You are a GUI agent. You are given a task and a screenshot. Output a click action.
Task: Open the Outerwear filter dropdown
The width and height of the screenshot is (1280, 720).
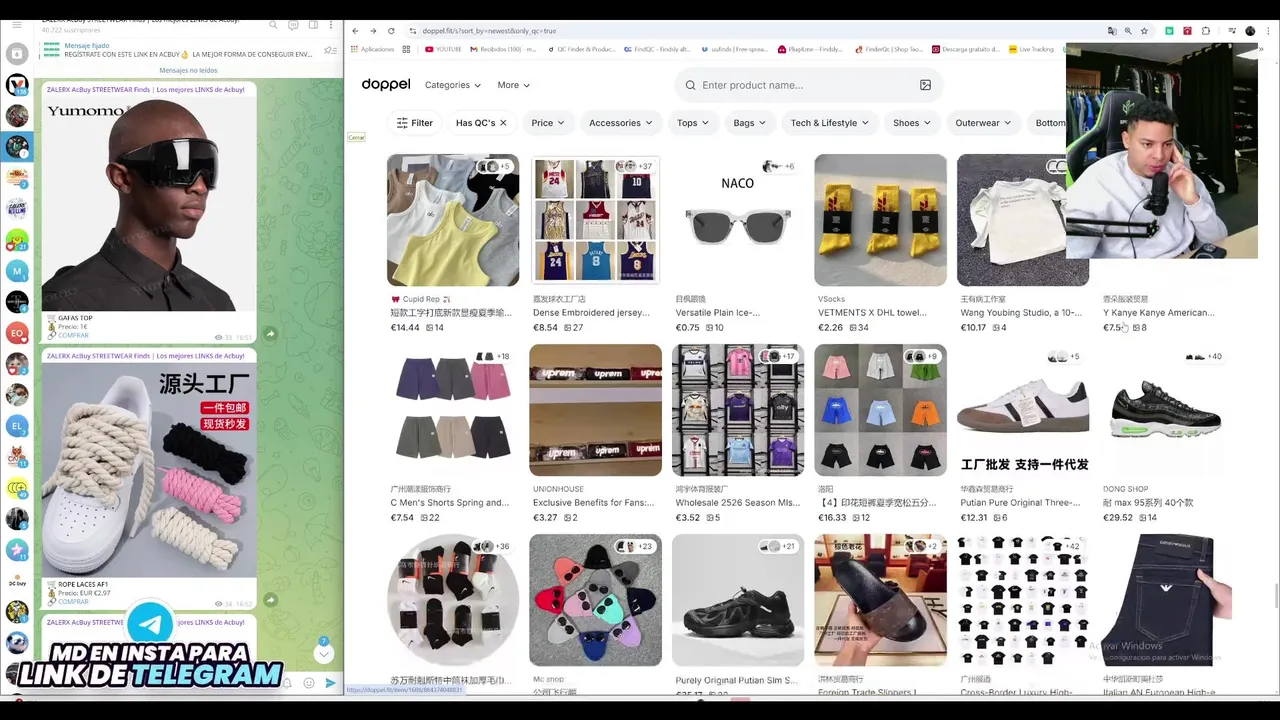983,123
